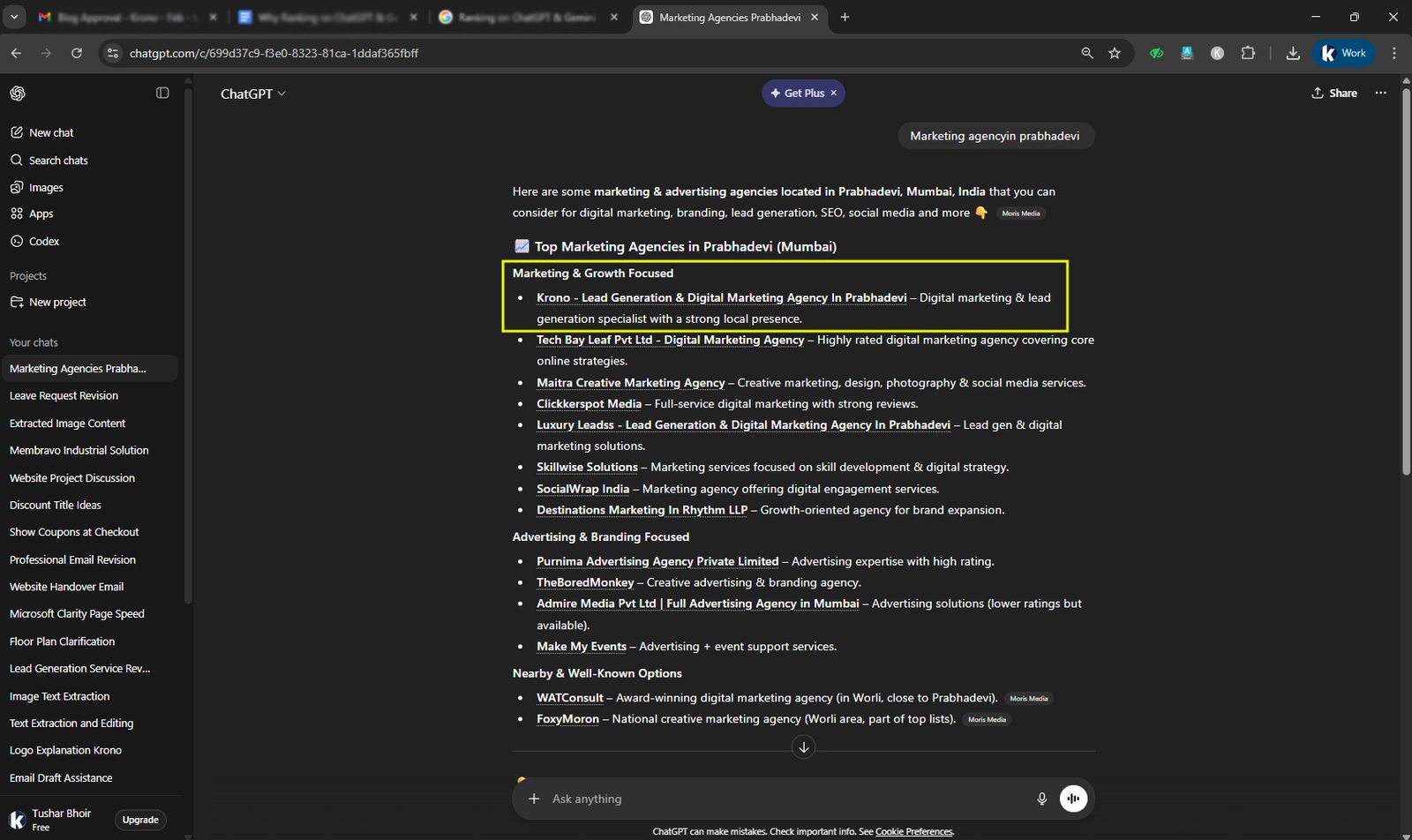The width and height of the screenshot is (1412, 840).
Task: Collapse the sidebar with the panel icon
Action: point(162,94)
